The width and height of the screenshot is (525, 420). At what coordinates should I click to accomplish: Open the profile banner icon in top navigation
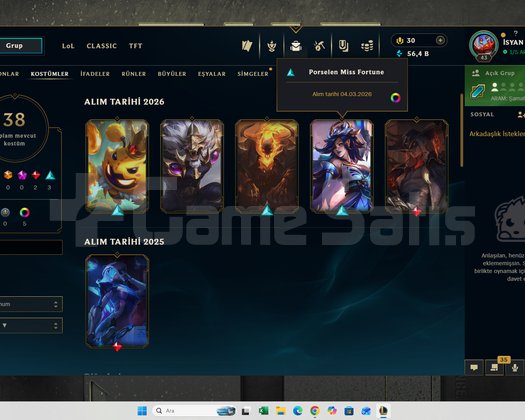(247, 46)
